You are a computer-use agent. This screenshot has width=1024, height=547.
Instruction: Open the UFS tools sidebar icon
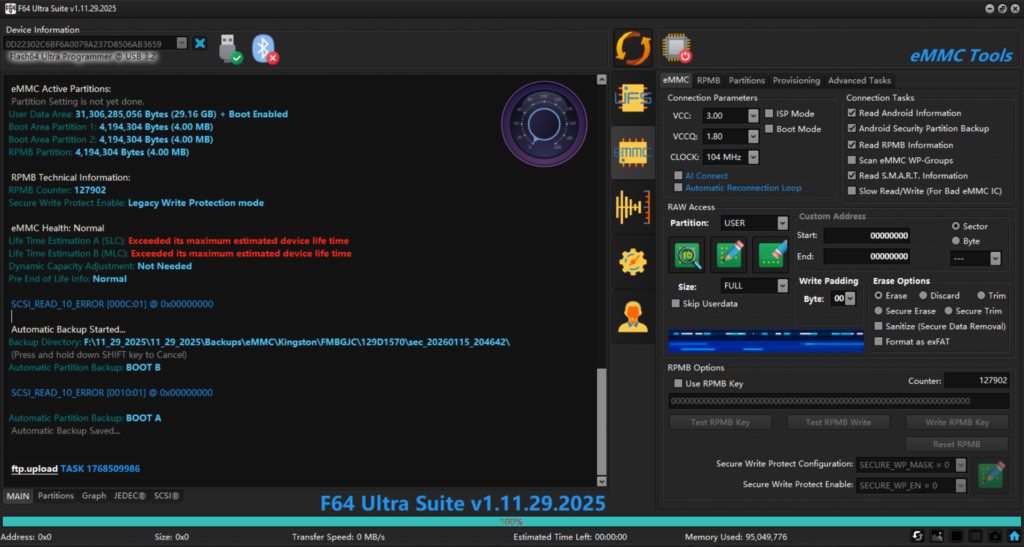633,98
